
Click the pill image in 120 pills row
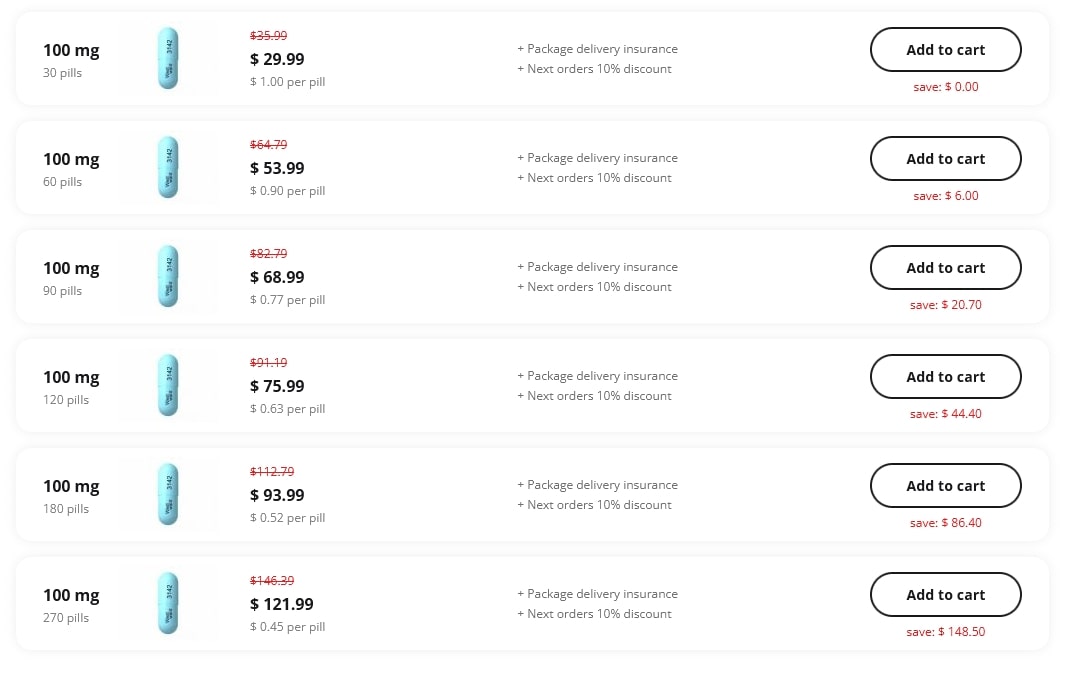click(168, 386)
